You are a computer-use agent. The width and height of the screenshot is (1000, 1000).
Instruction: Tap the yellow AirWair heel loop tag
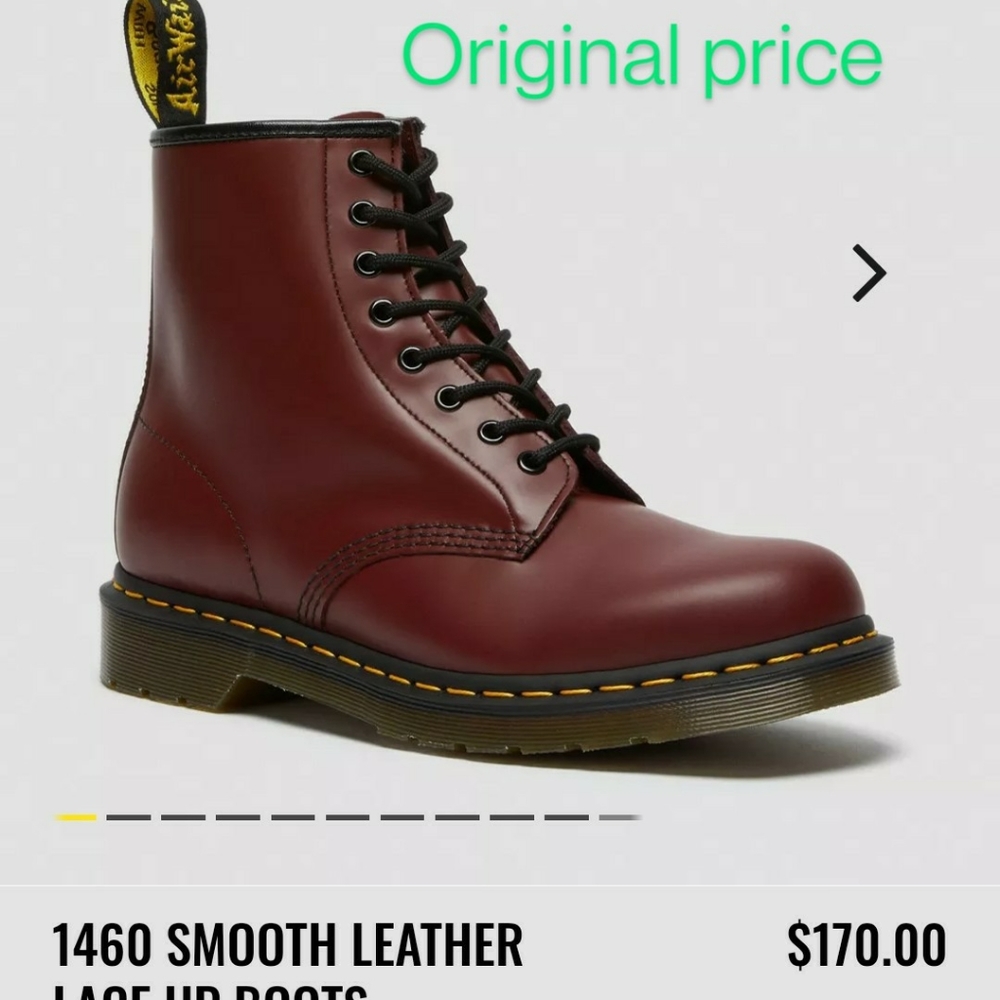165,61
